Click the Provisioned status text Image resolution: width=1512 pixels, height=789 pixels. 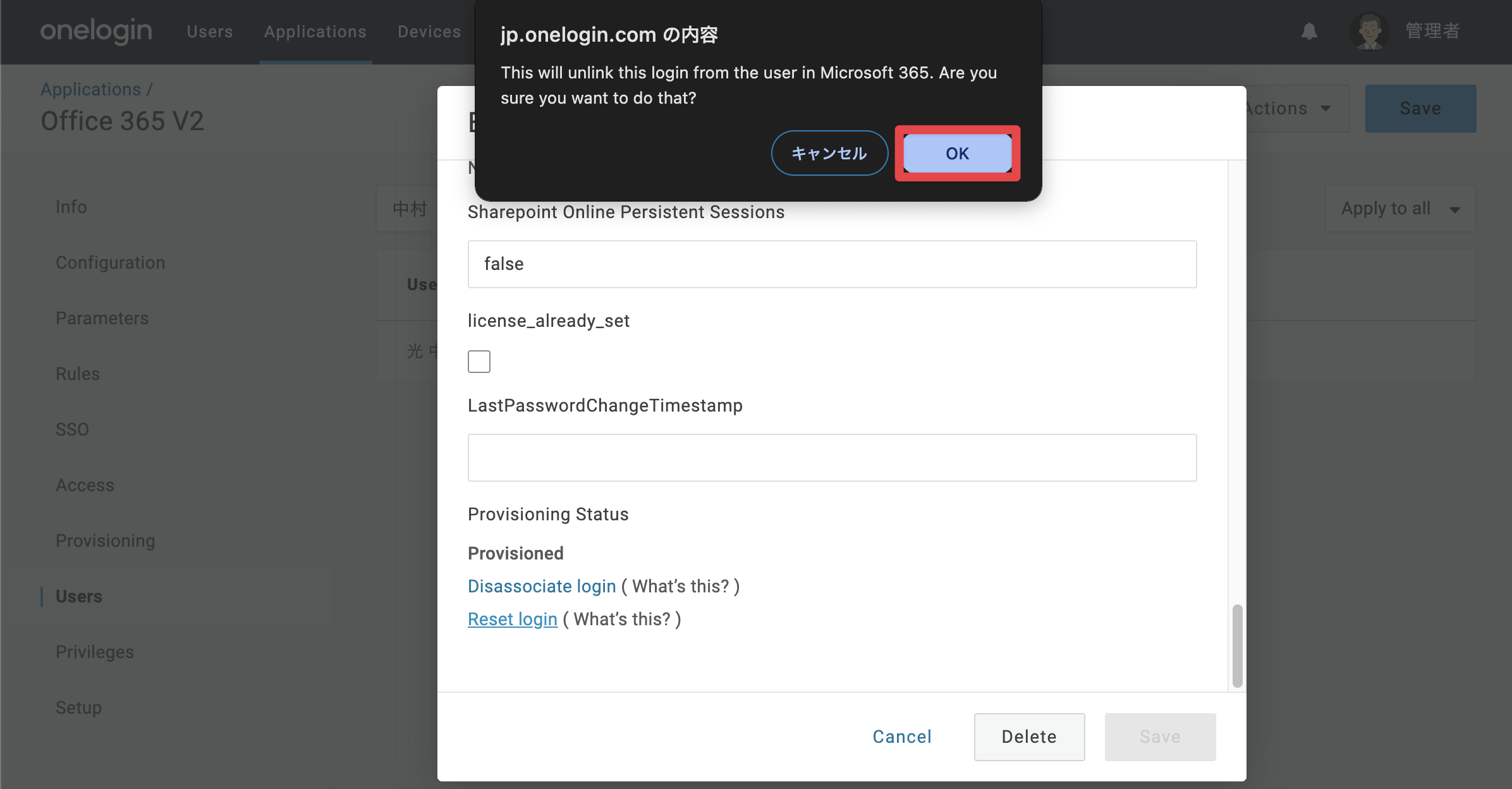516,553
